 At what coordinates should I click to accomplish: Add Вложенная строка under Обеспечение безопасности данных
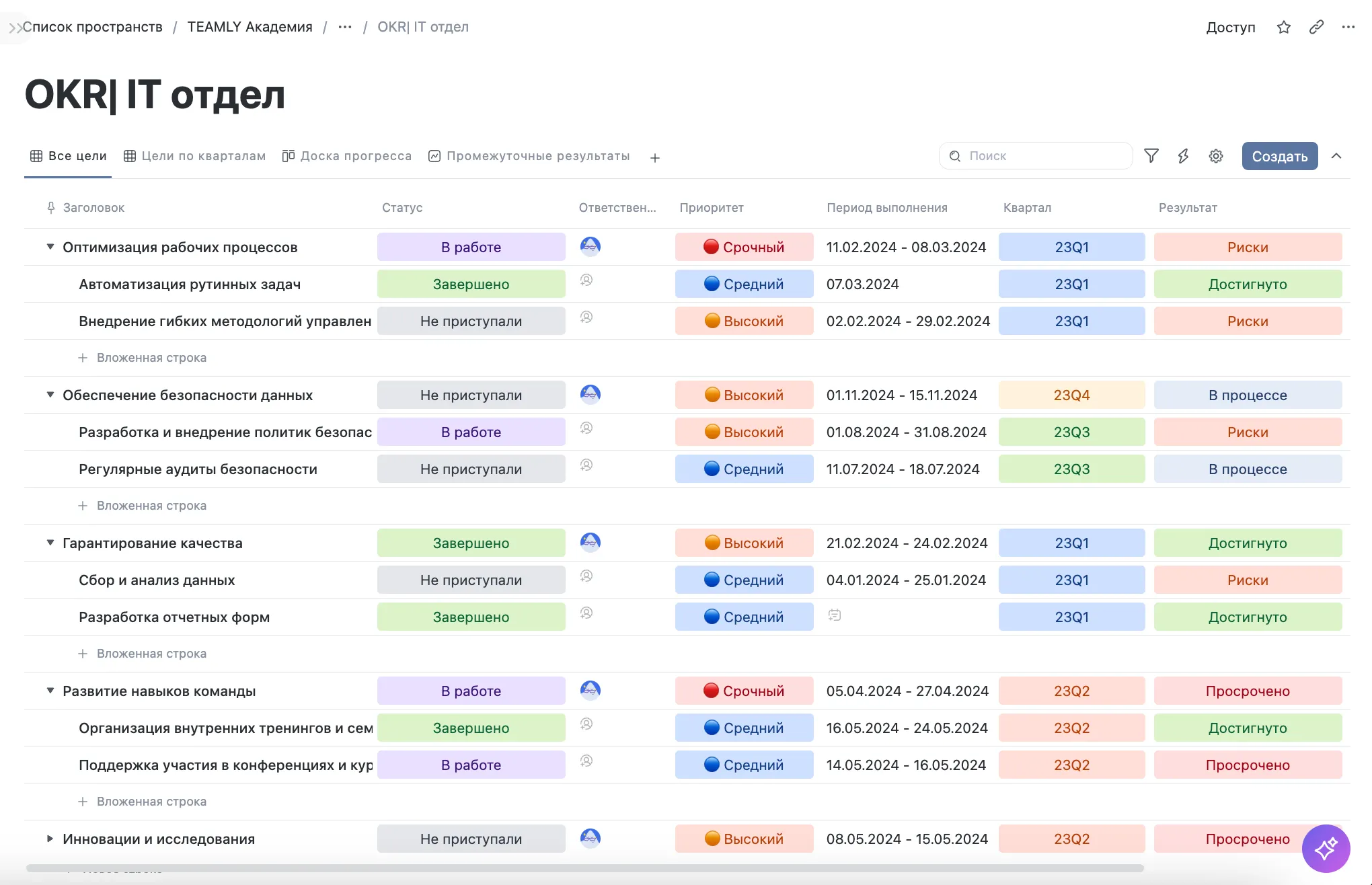pos(143,506)
